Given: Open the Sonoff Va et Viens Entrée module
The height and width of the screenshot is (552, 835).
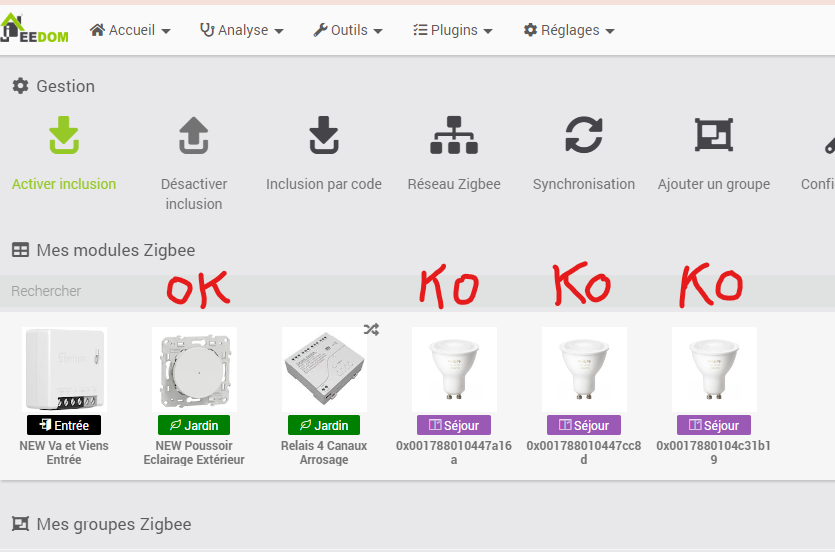Looking at the screenshot, I should (64, 369).
